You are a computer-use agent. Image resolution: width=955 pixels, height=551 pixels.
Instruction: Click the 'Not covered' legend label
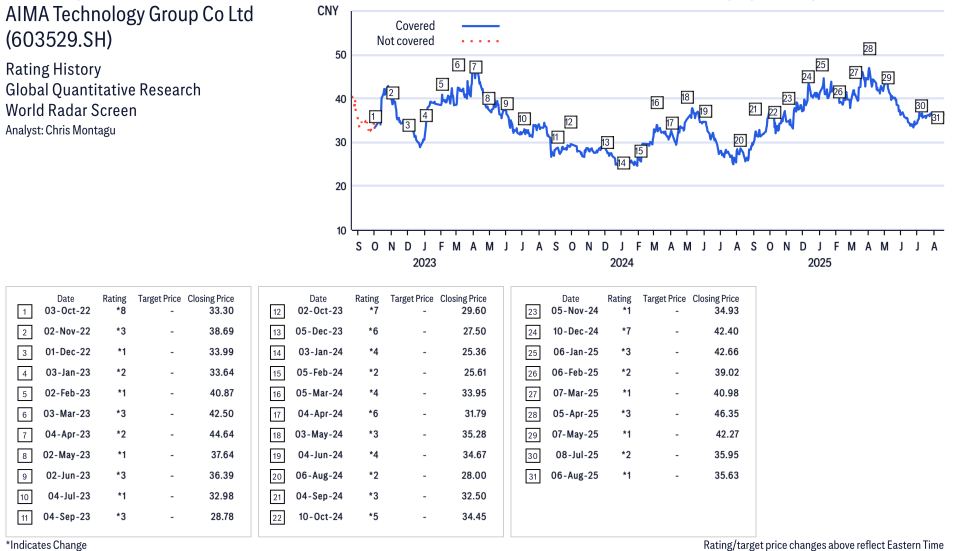pos(406,41)
